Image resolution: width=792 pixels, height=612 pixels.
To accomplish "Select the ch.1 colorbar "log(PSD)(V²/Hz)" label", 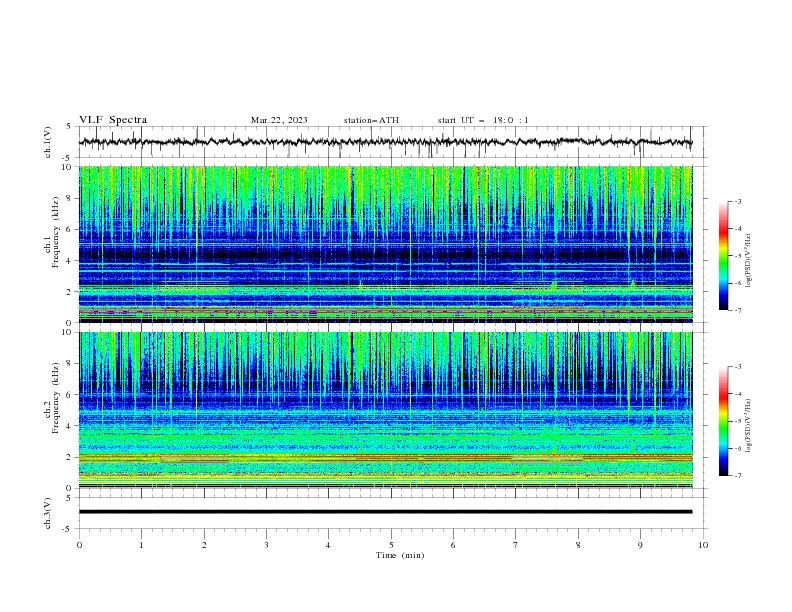I will coord(749,261).
